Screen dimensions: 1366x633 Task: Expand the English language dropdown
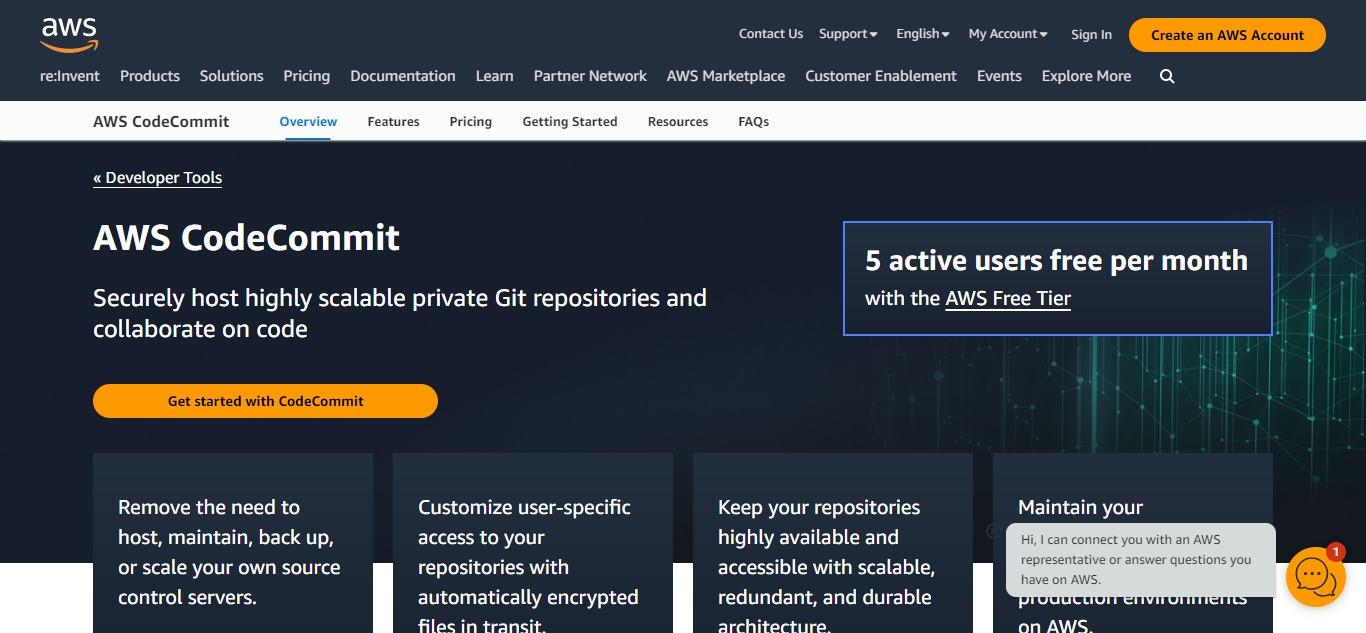[923, 34]
